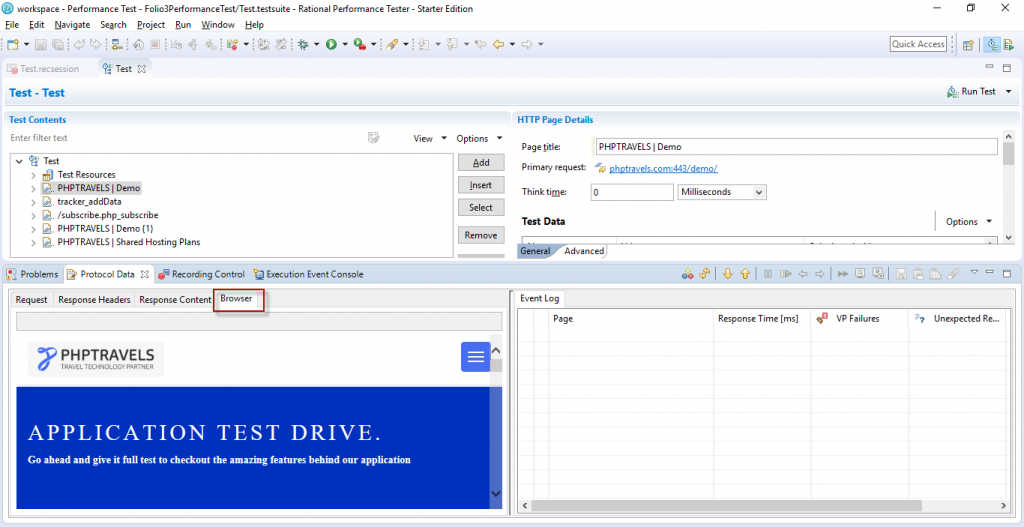Switch to the Response Content tab
Screen dimensions: 1024x527
pos(175,300)
